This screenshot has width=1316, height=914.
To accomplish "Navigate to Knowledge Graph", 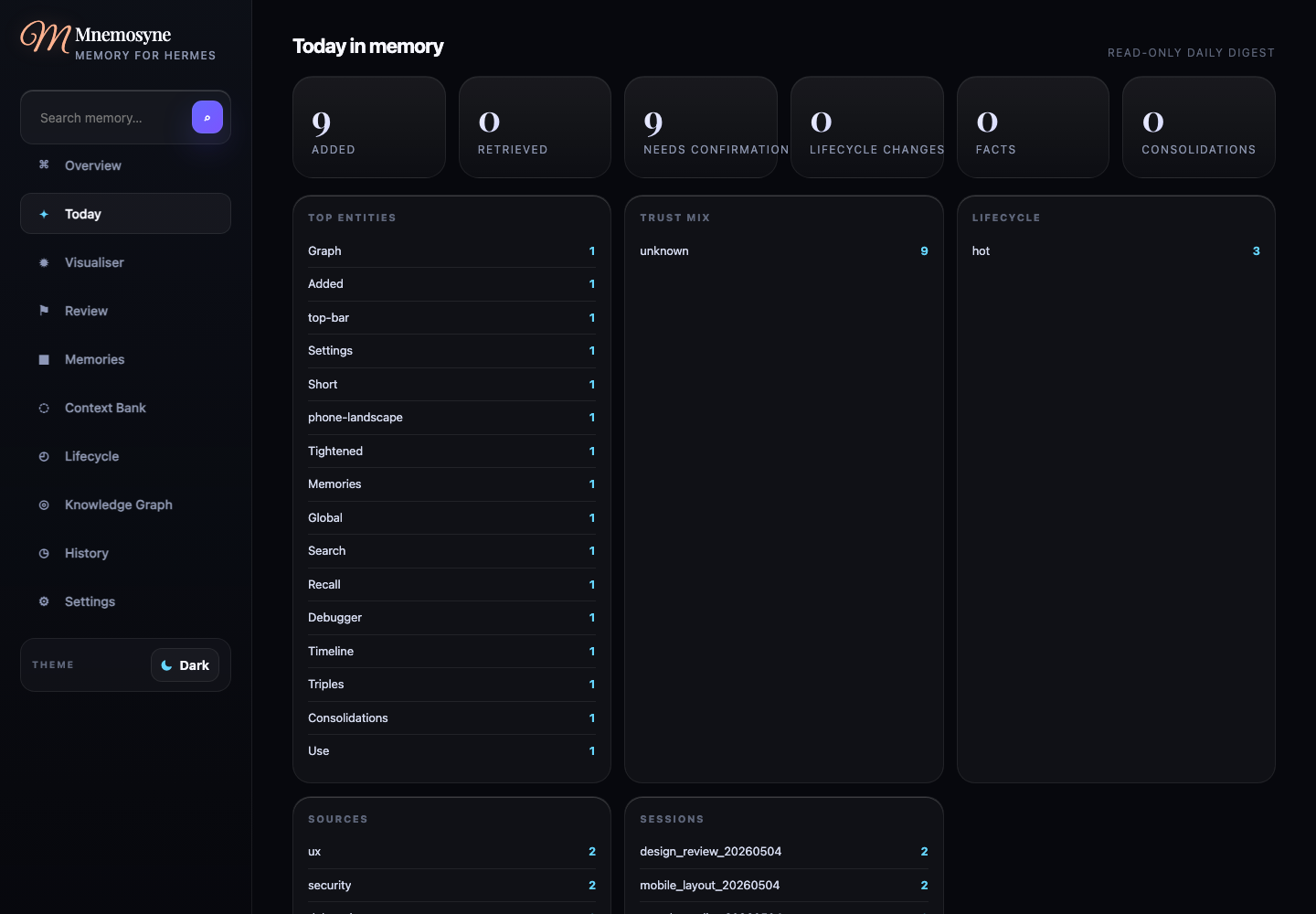I will tap(125, 505).
